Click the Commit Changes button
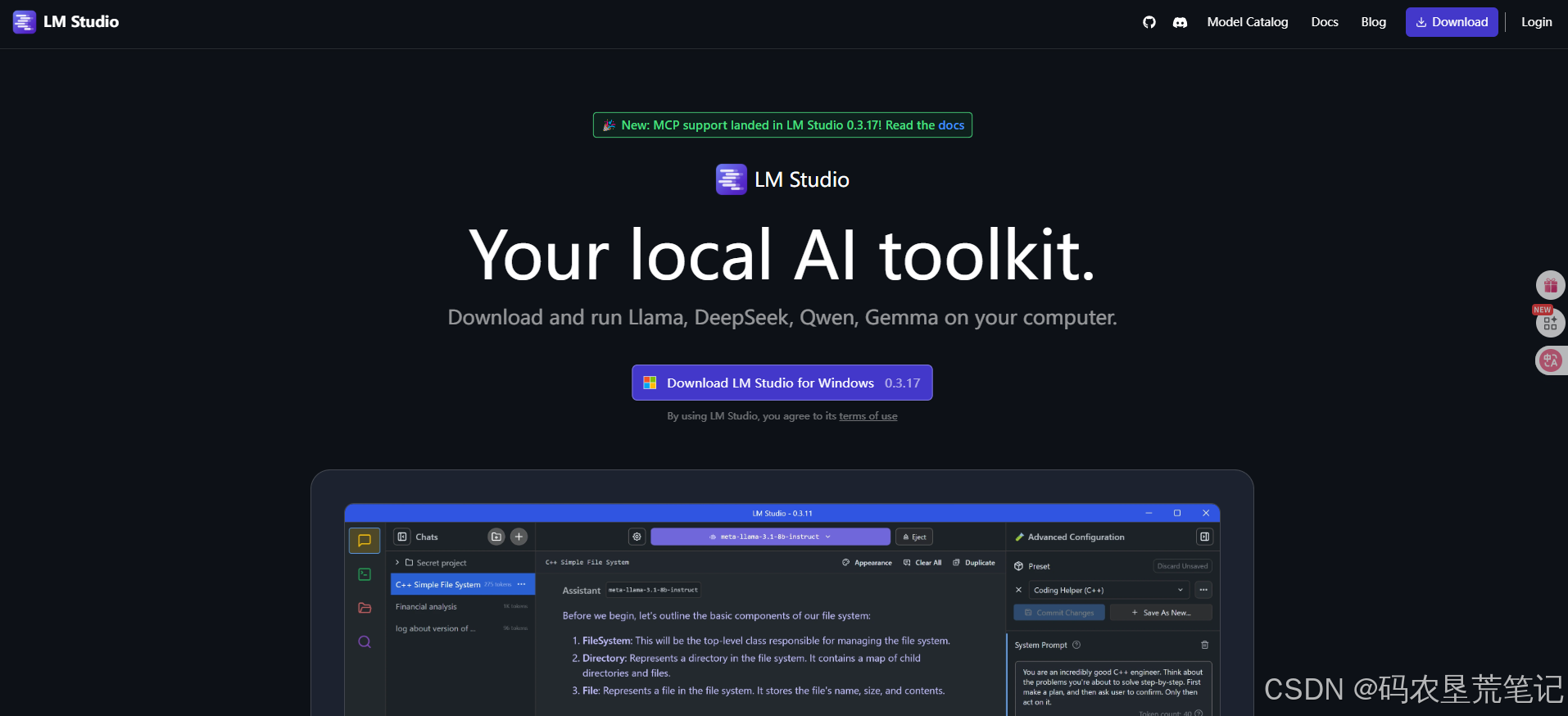1568x716 pixels. click(x=1059, y=613)
